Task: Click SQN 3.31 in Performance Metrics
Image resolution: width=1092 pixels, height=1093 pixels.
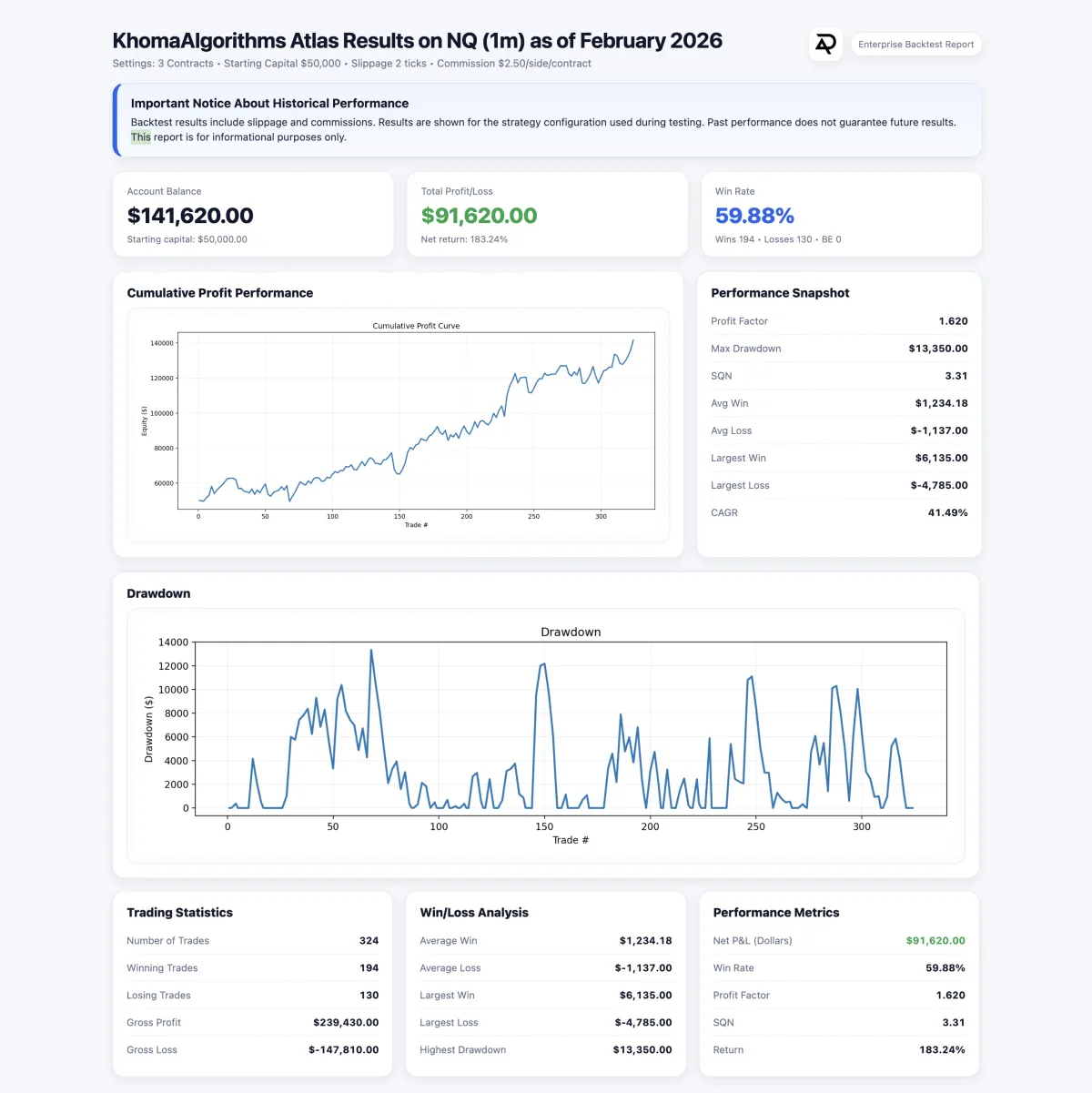Action: click(x=839, y=1023)
